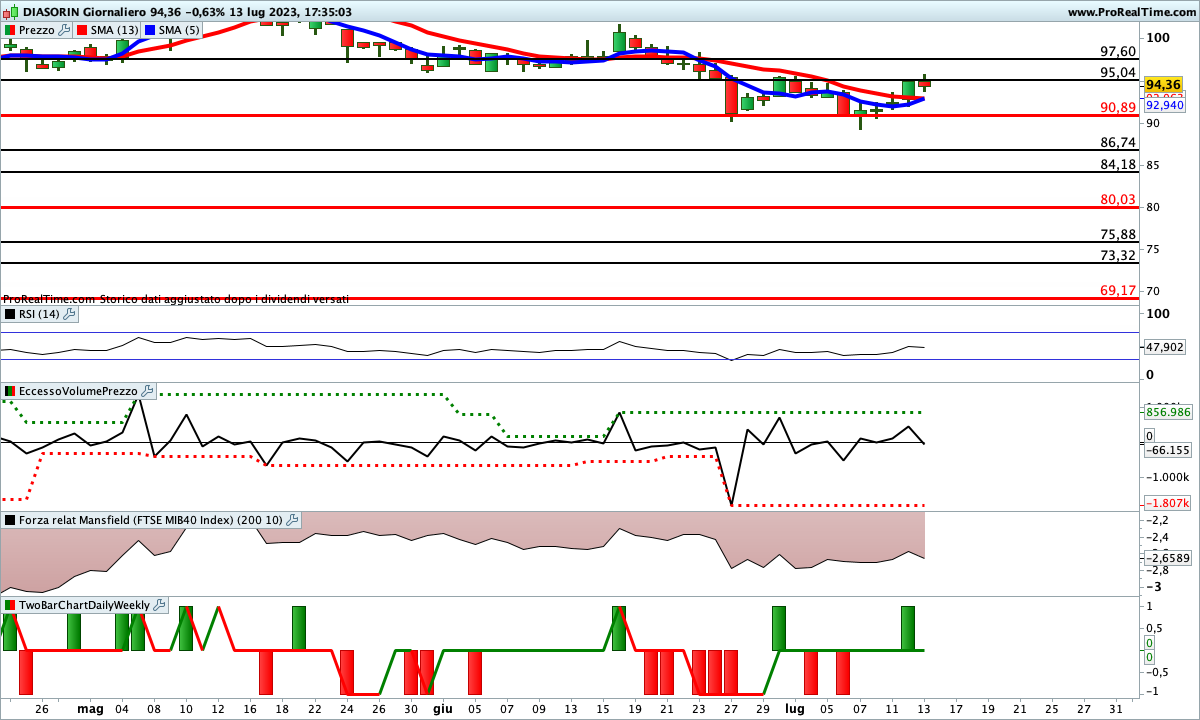Screen dimensions: 1200x720
Task: Click the green 856.986 value tag
Action: 1168,412
